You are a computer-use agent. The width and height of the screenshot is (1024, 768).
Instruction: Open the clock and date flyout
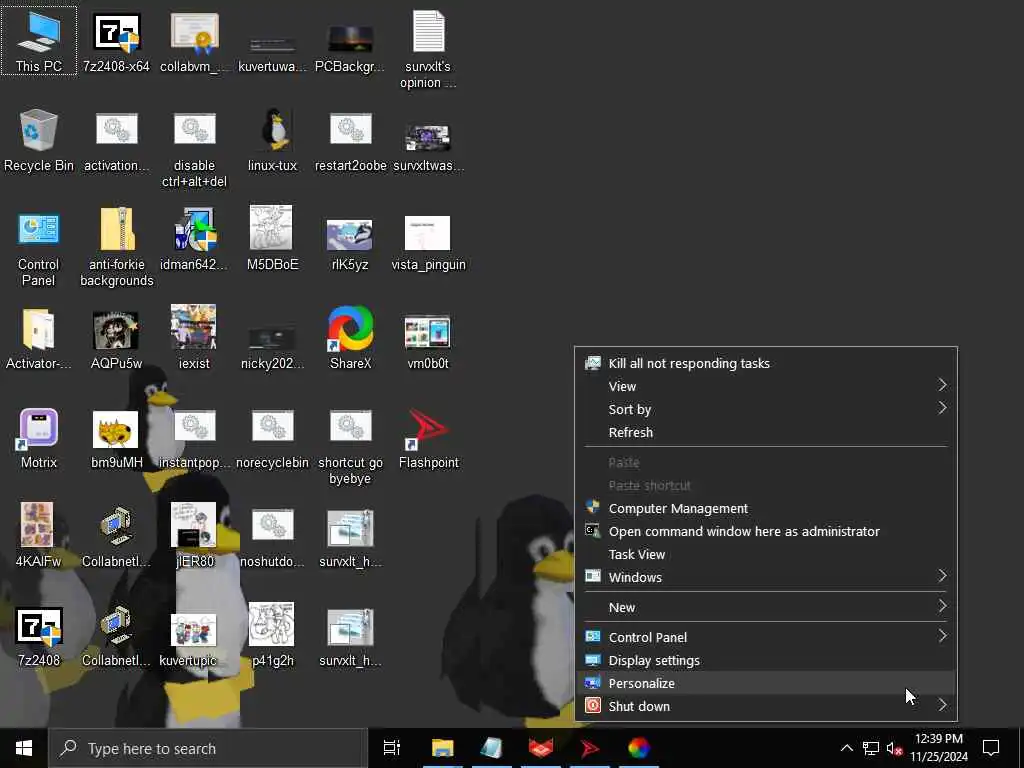point(939,748)
